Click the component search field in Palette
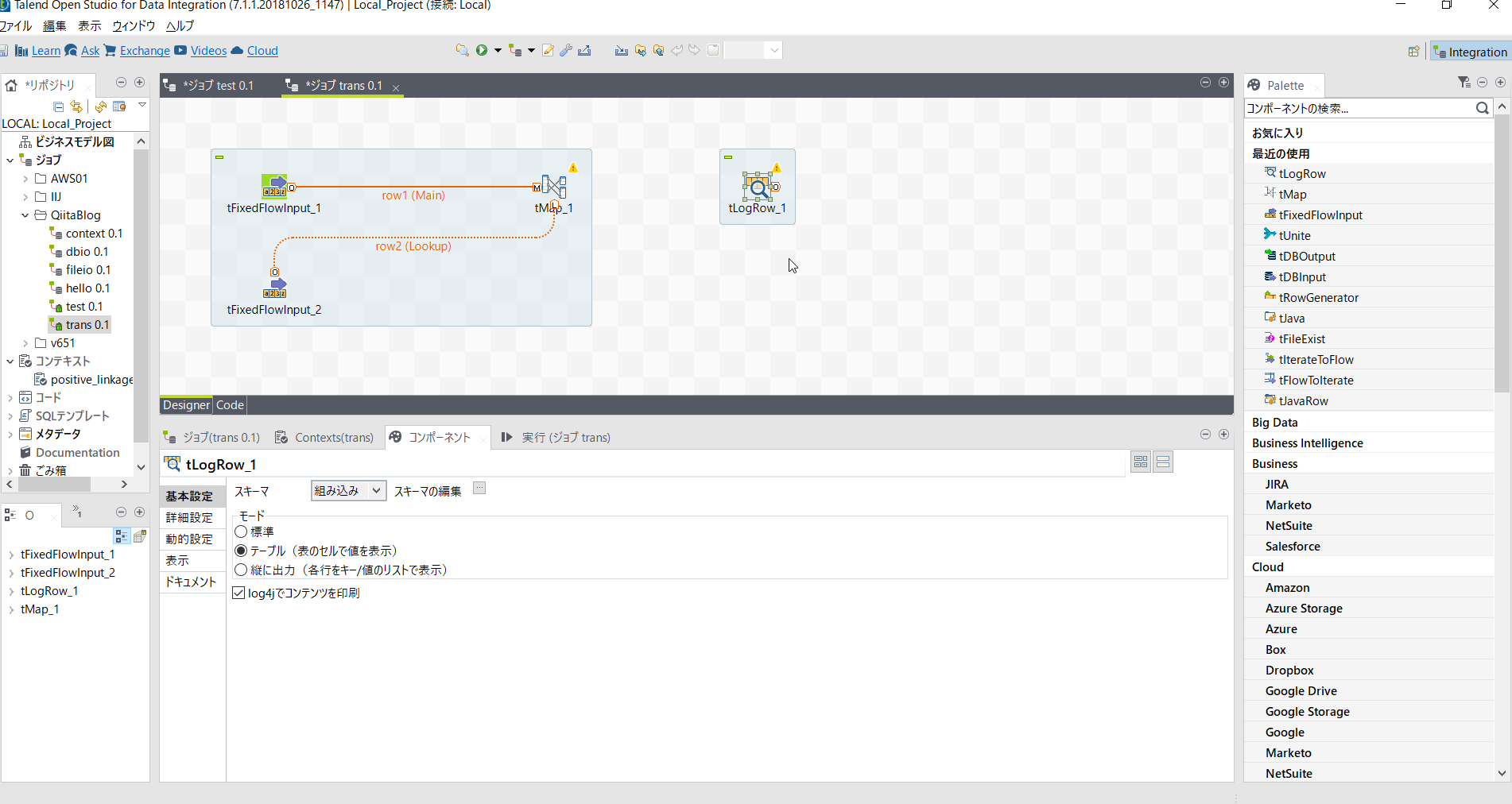Image resolution: width=1512 pixels, height=804 pixels. click(x=1359, y=108)
